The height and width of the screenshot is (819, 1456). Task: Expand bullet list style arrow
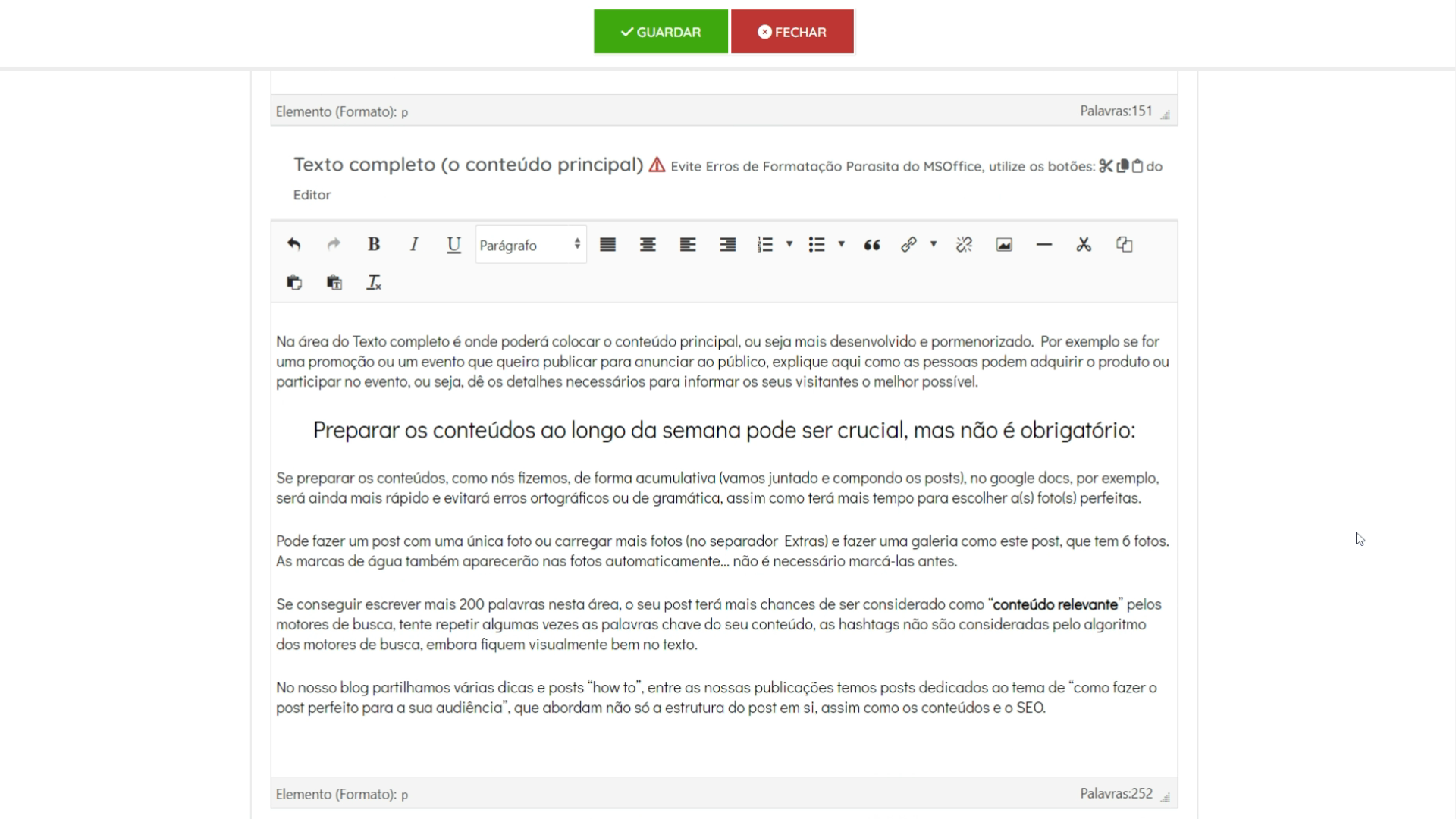841,244
